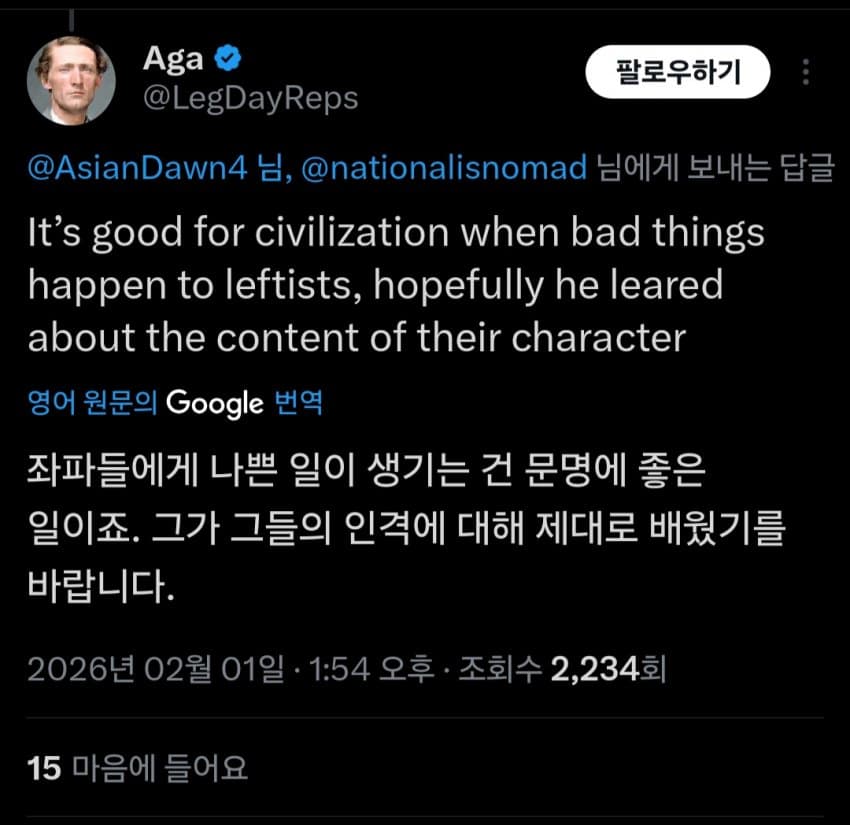Open the Aga display name profile link

(x=172, y=59)
